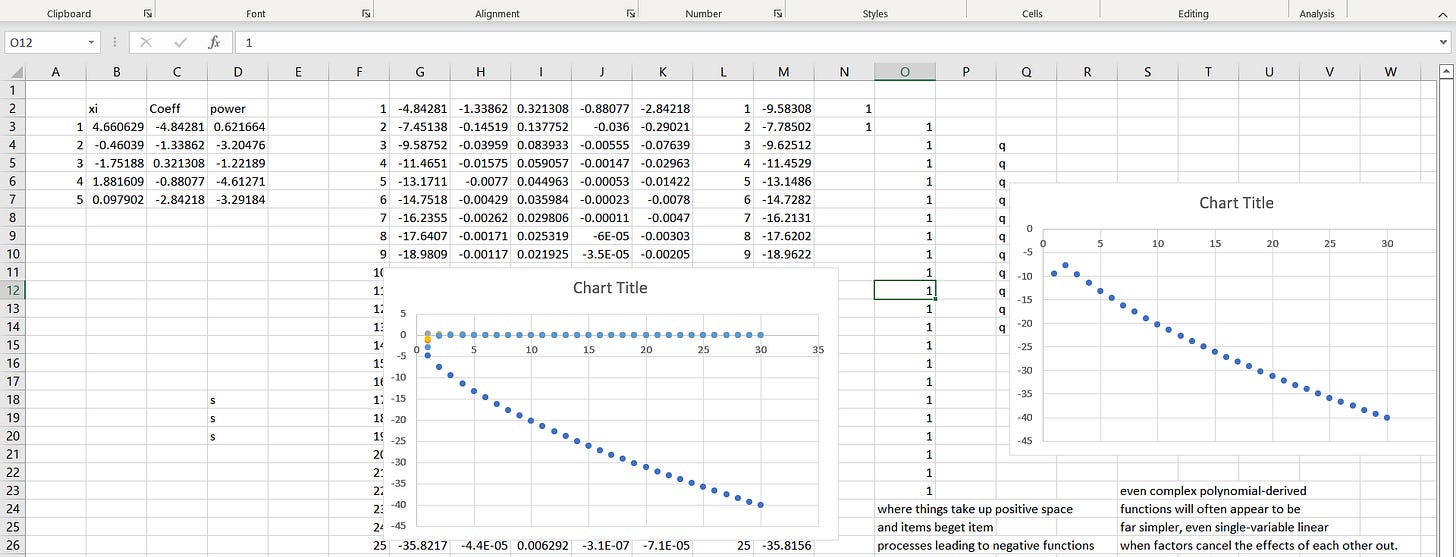1456x557 pixels.
Task: Select the cell containing 0.137752
Action: (541, 127)
